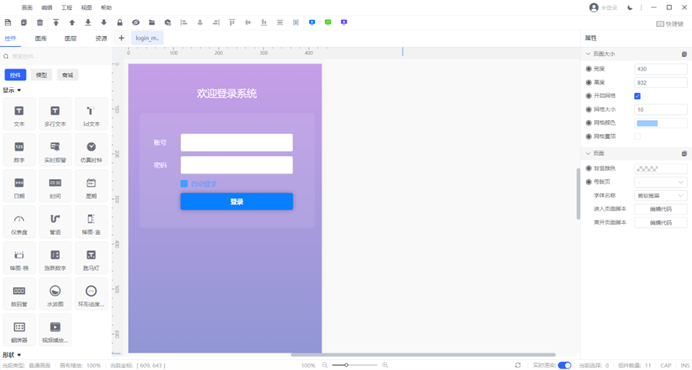Click the lock icon in toolbar
Viewport: 692px width, 370px height.
[x=120, y=22]
